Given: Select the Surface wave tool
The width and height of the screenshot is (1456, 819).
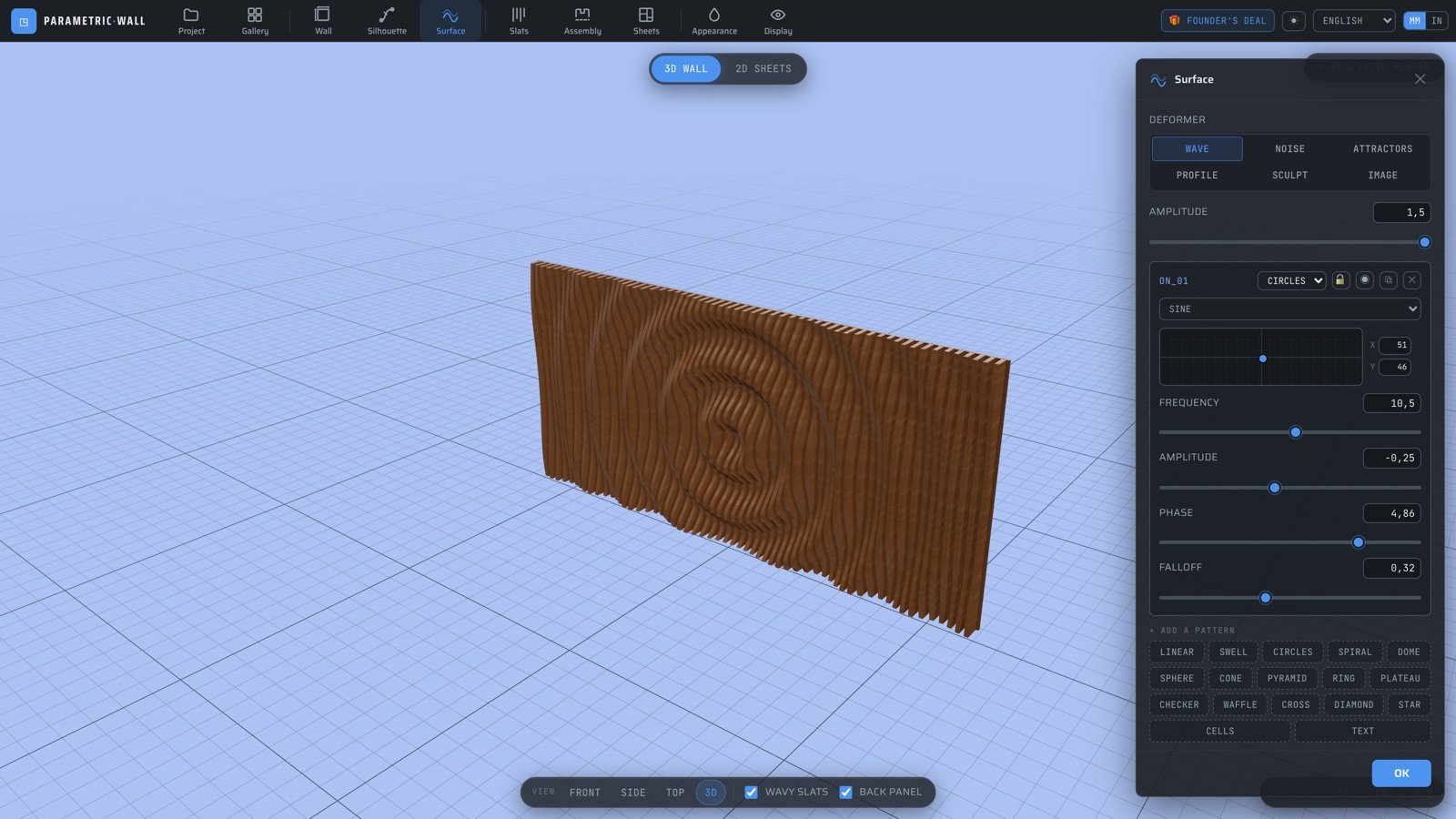Looking at the screenshot, I should [x=450, y=21].
